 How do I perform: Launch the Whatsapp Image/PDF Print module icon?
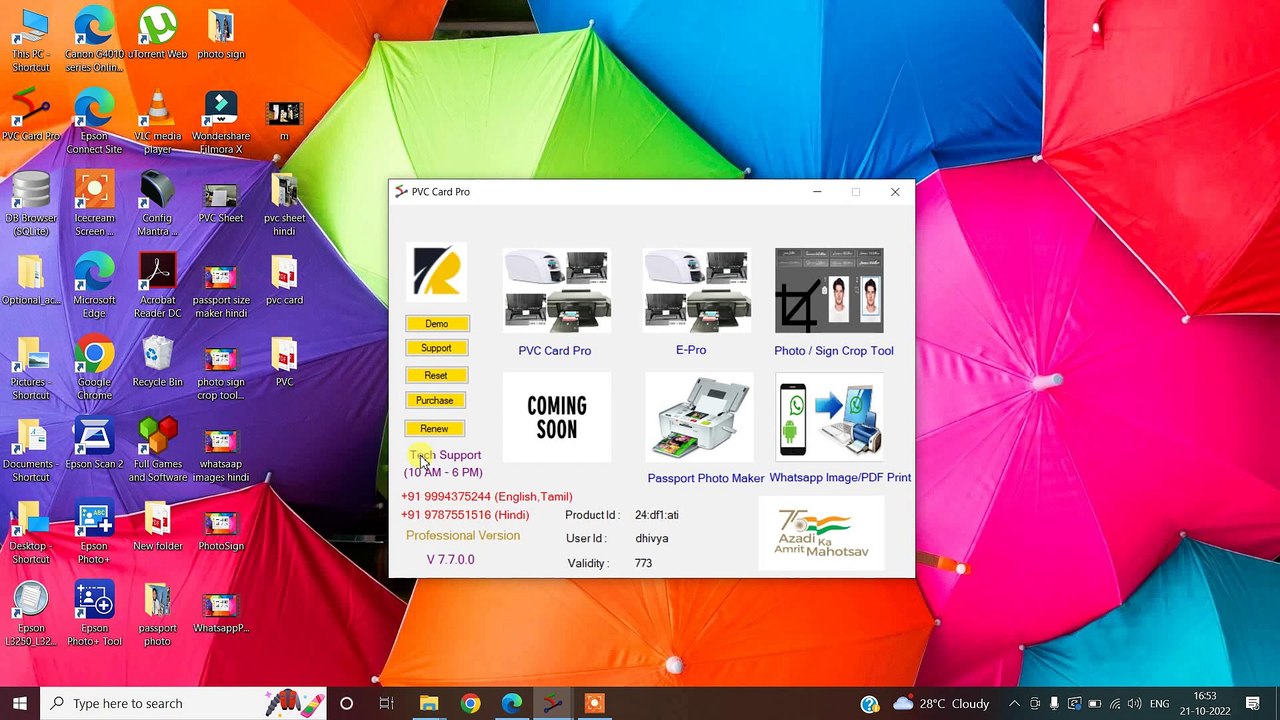[x=829, y=417]
